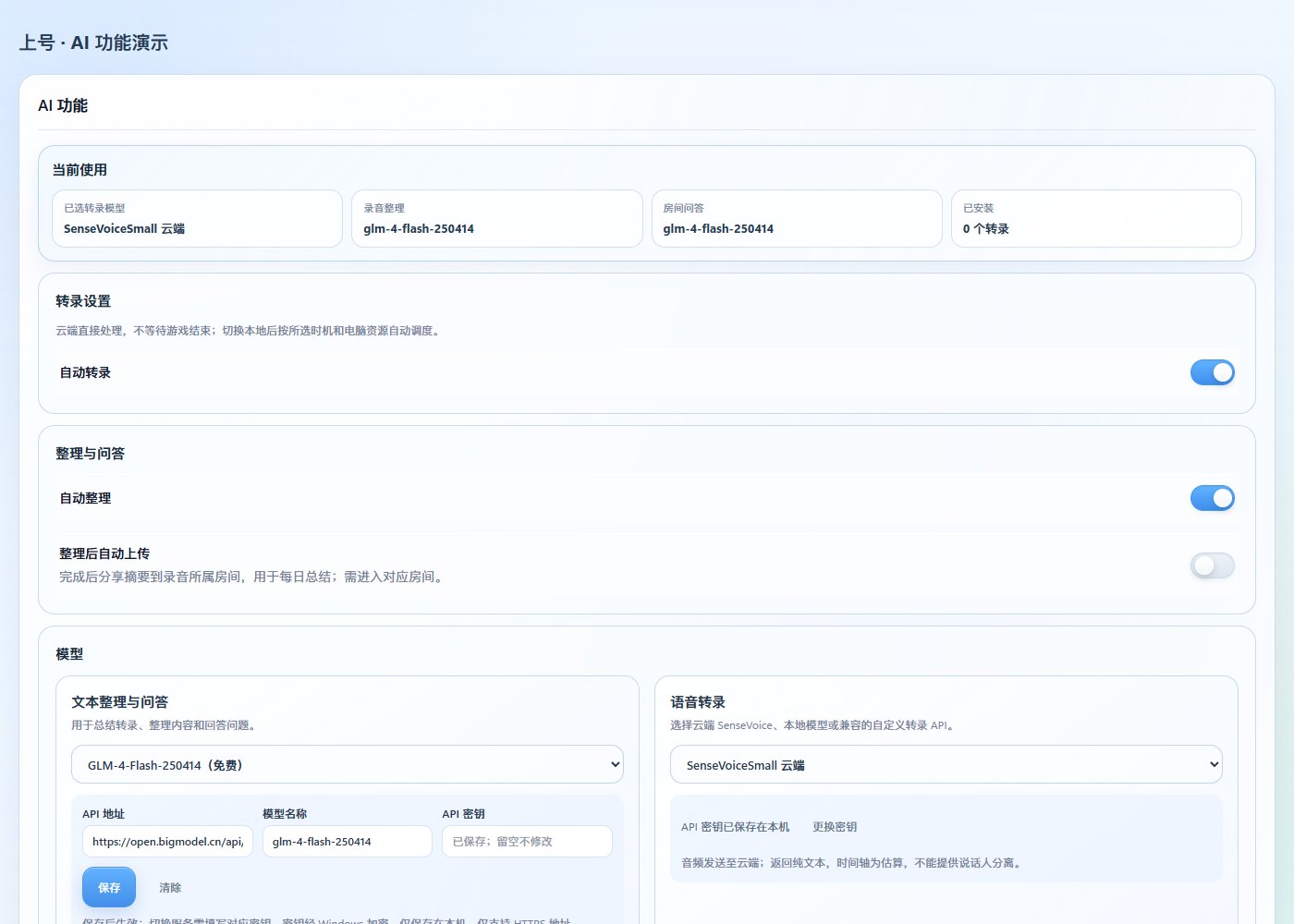Click the note starting with 音频发送至云端
Image resolution: width=1294 pixels, height=924 pixels.
[853, 863]
